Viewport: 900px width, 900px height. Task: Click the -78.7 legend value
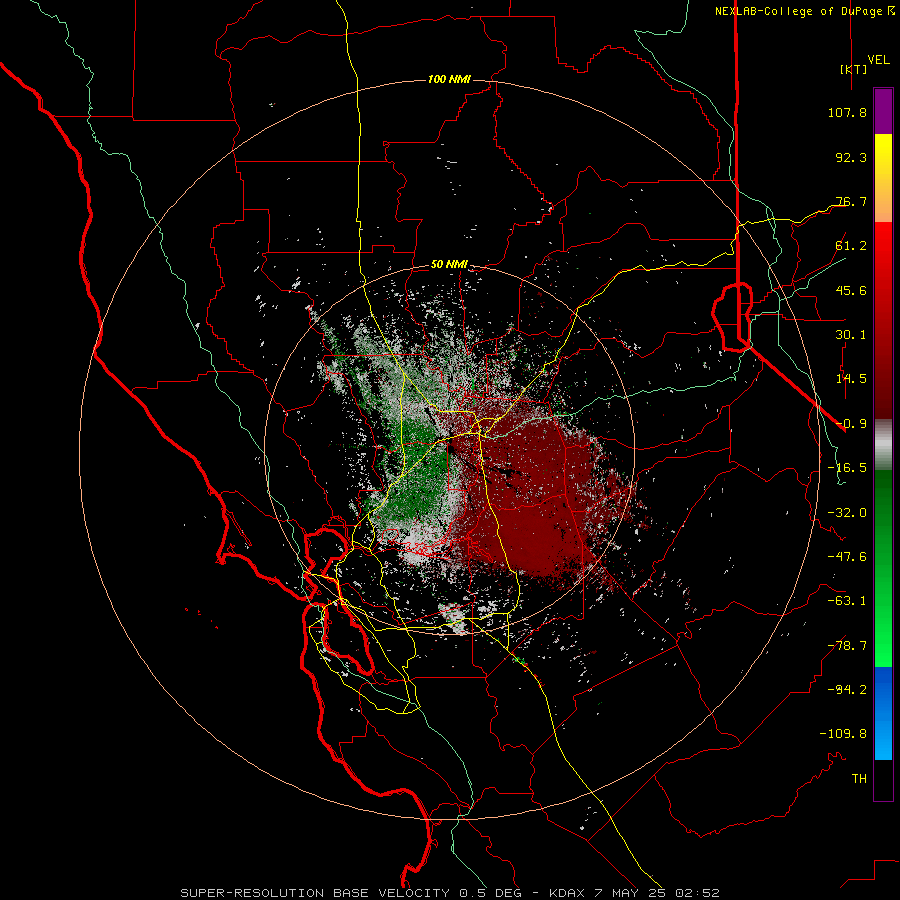click(847, 646)
